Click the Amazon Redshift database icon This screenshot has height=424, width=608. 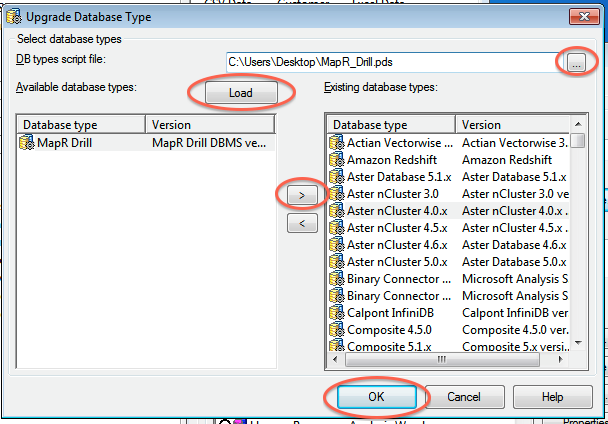pyautogui.click(x=338, y=159)
